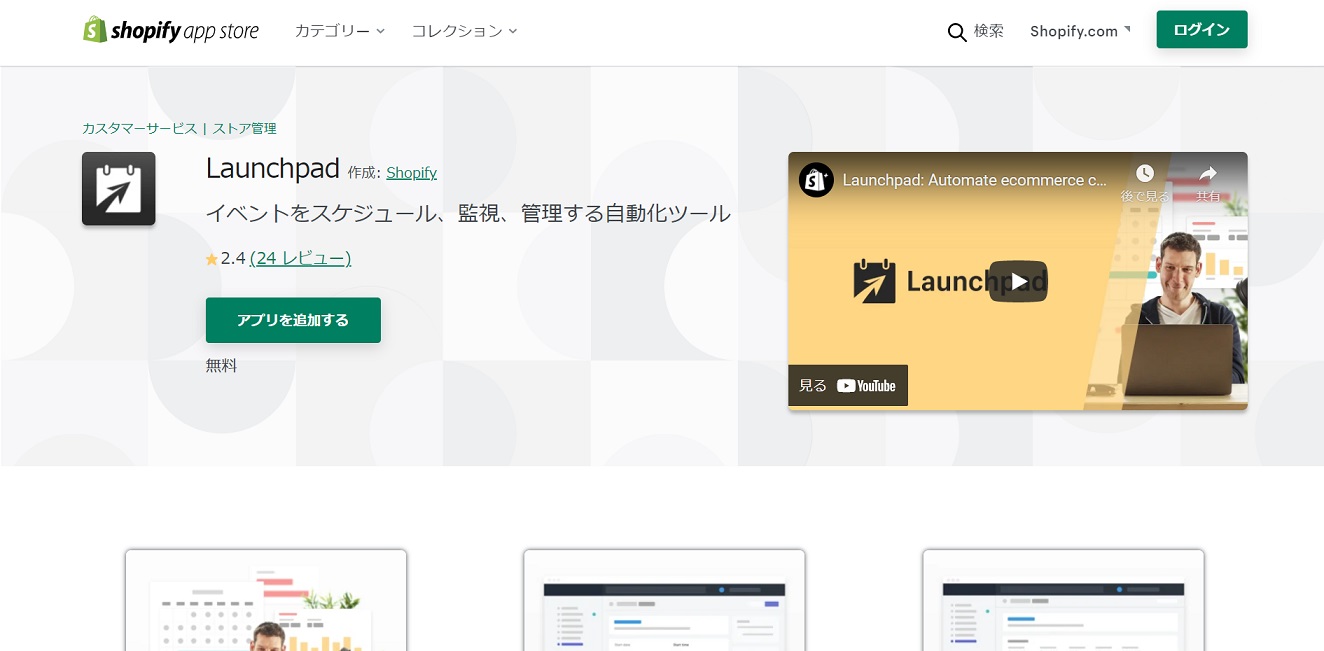The image size is (1324, 651).
Task: Open the Shopify developer link
Action: click(x=411, y=173)
